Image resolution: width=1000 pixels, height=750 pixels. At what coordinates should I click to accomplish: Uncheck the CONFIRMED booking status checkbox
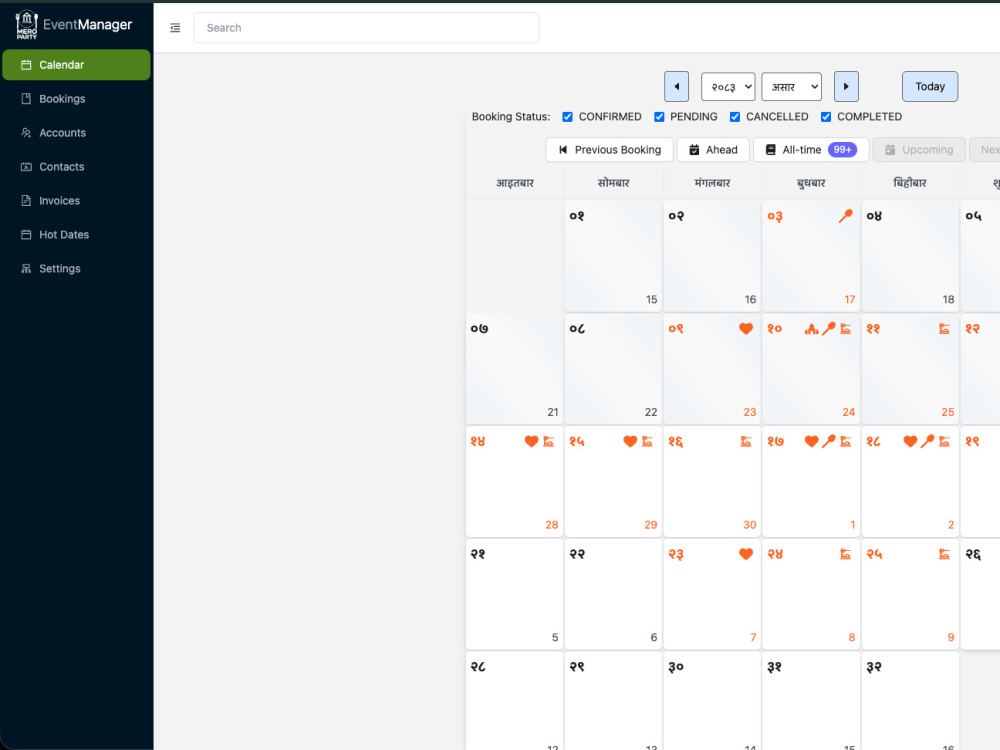567,117
